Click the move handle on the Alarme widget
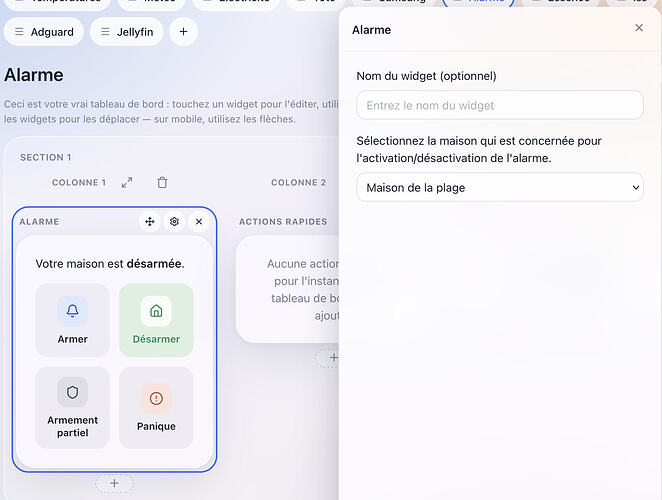 tap(149, 221)
